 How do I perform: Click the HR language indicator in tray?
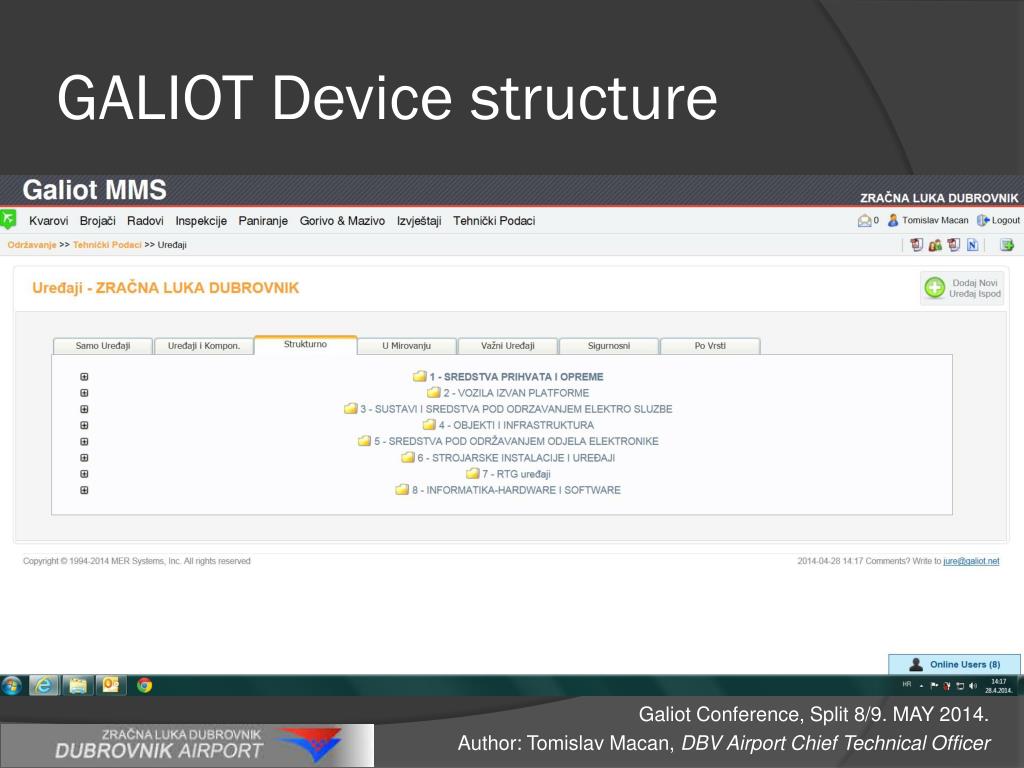906,684
